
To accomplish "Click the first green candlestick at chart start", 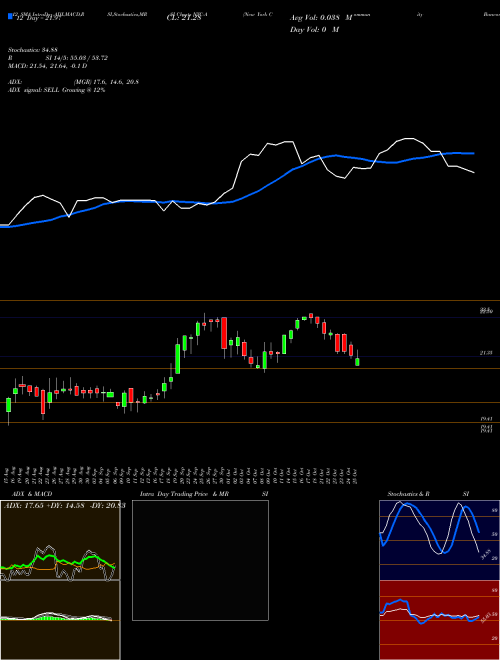I will [8, 405].
